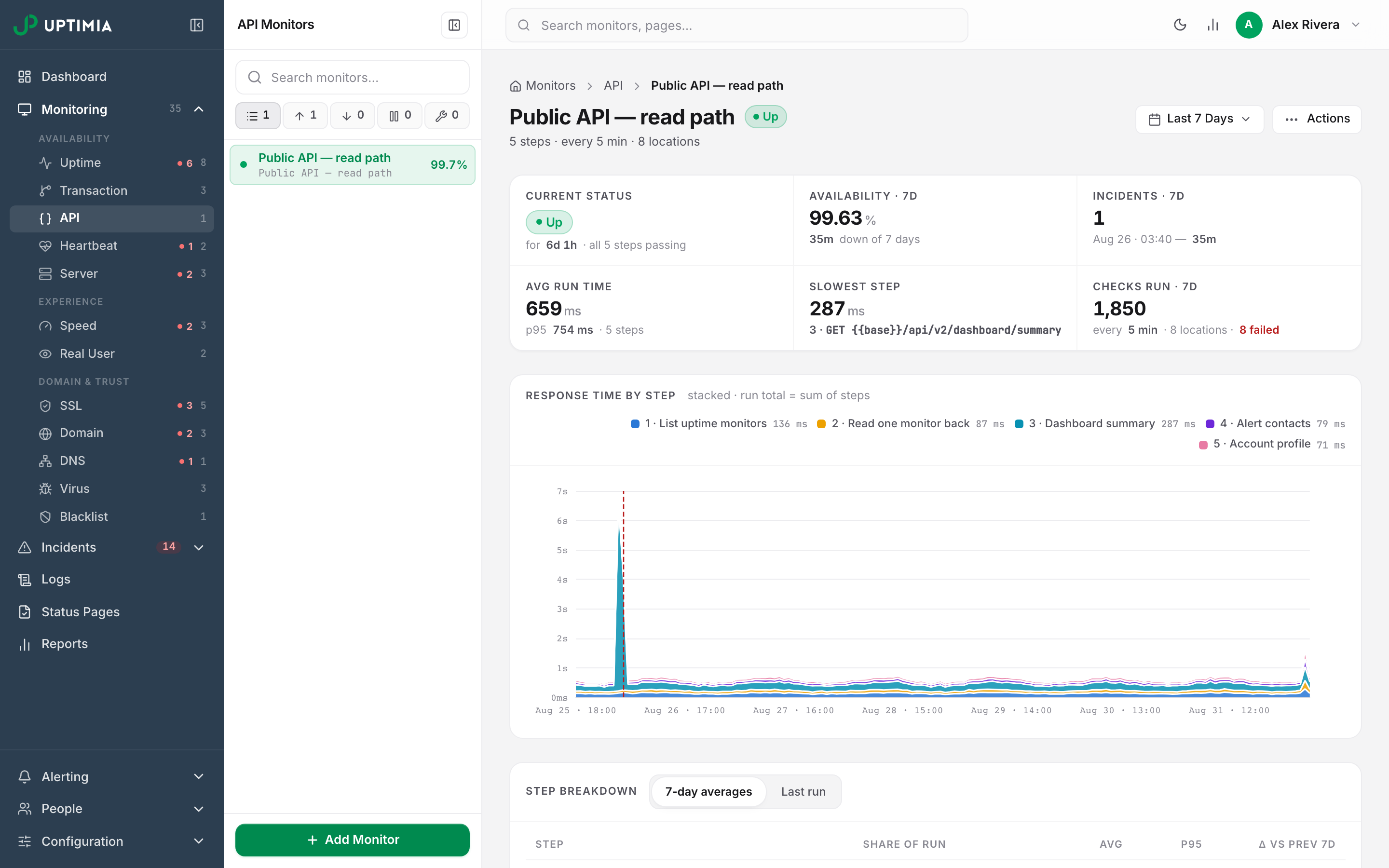Toggle the Alert contacts legend entry

point(1275,424)
